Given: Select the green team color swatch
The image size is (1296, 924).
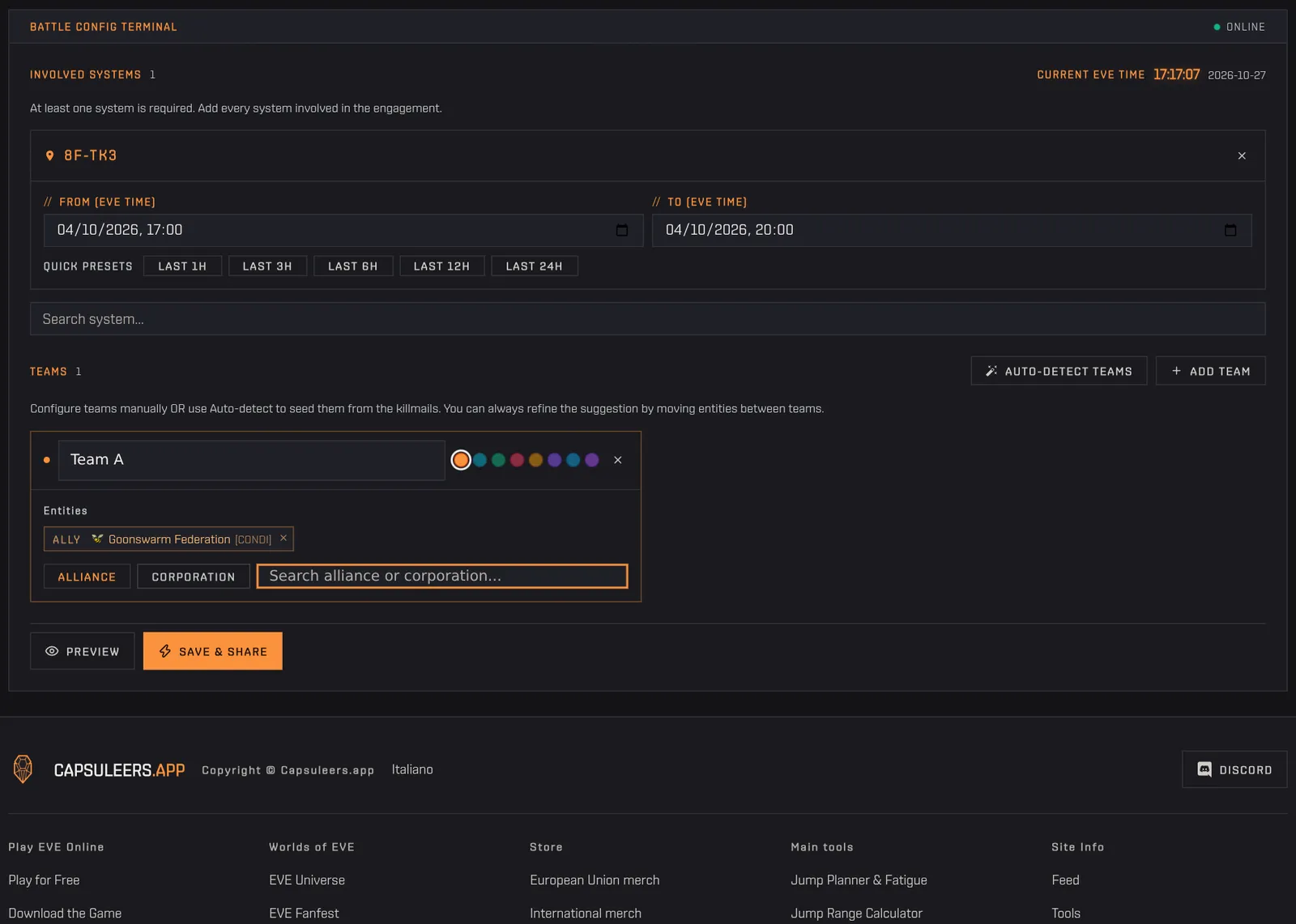Looking at the screenshot, I should (x=498, y=460).
